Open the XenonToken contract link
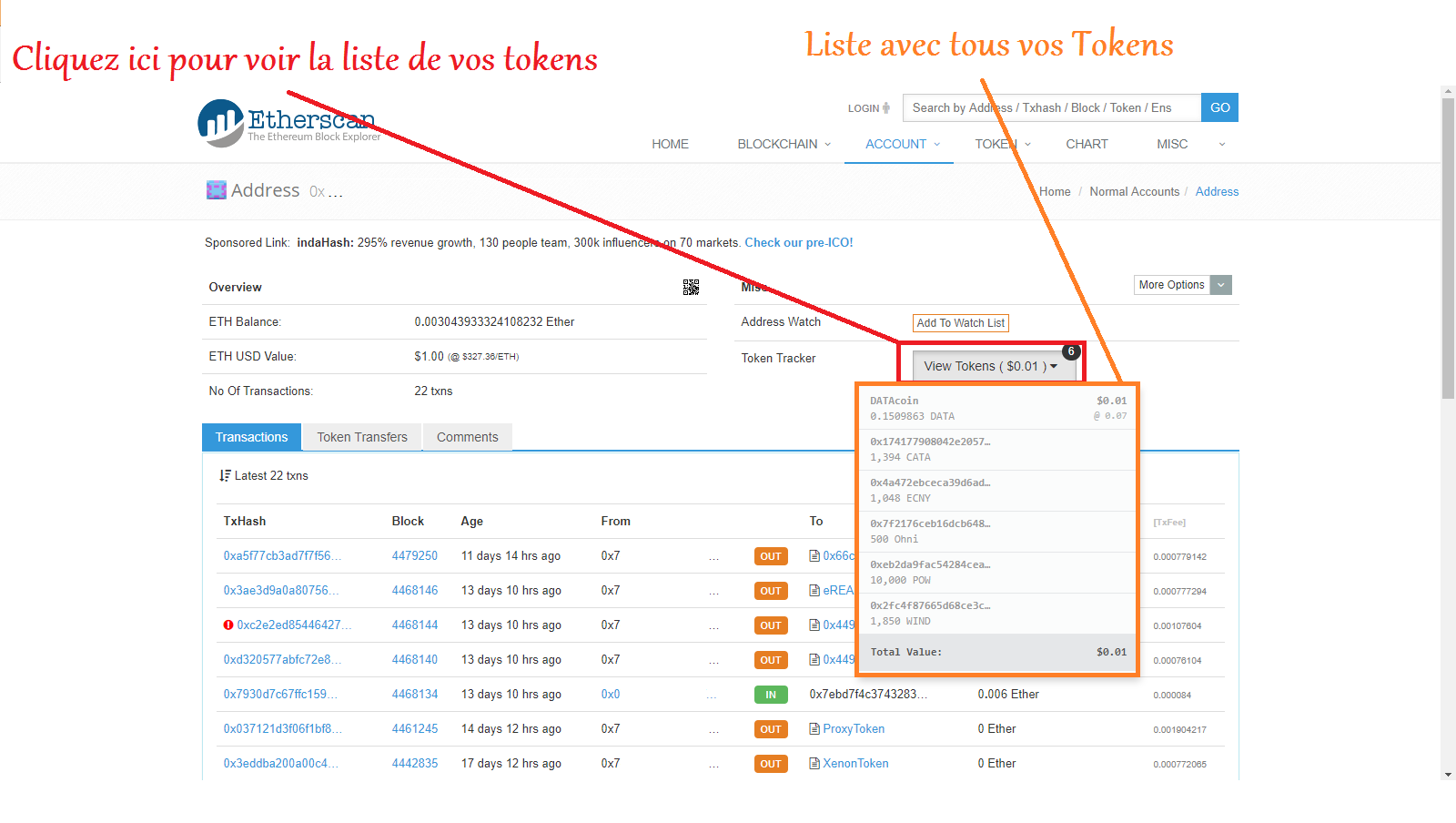1456x823 pixels. point(855,764)
